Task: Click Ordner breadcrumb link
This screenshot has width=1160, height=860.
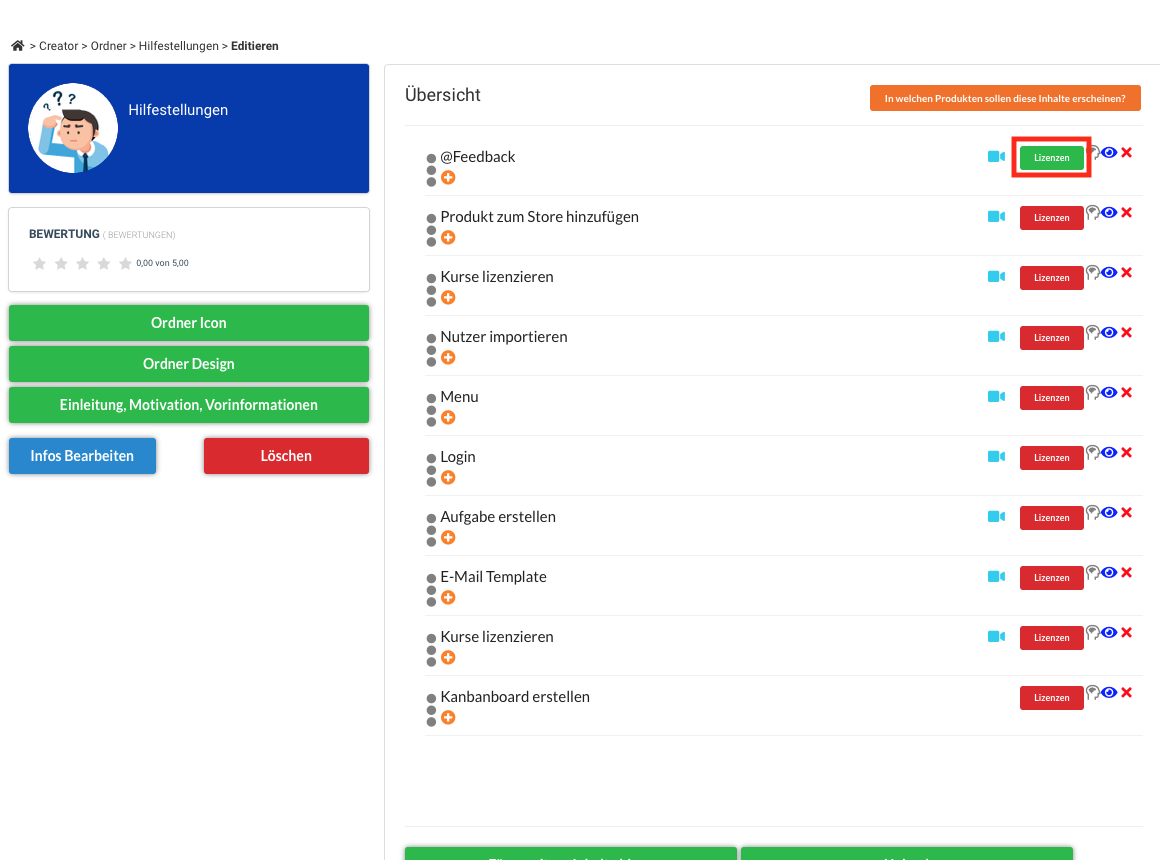Action: pos(109,46)
